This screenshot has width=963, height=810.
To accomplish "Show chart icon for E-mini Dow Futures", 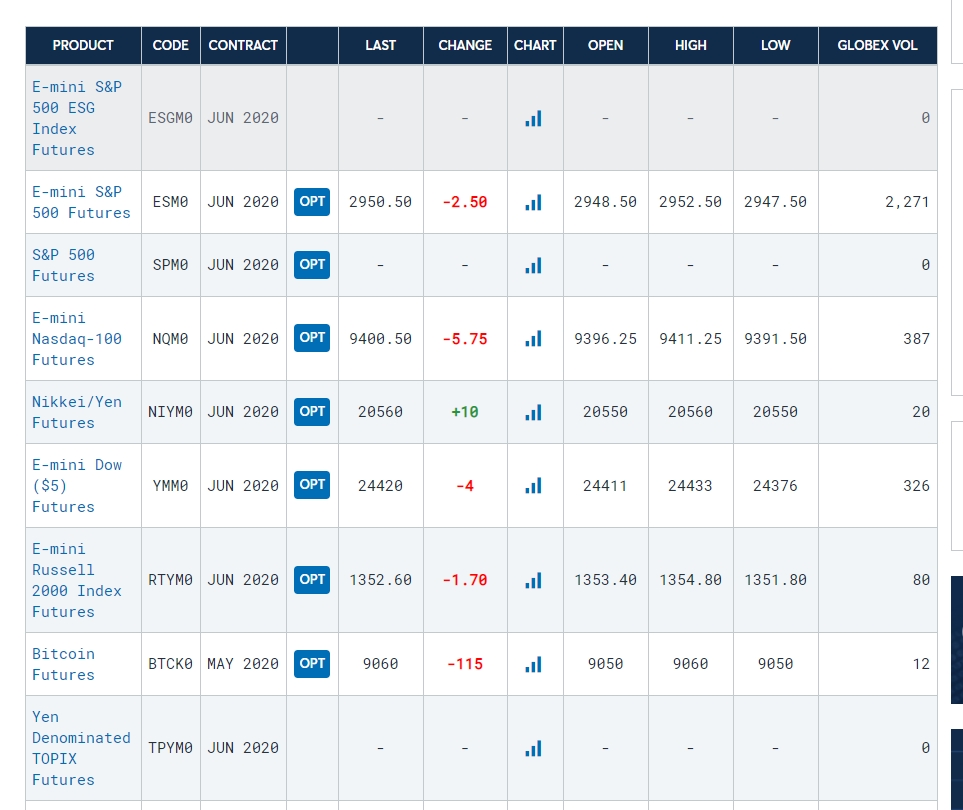I will [533, 486].
